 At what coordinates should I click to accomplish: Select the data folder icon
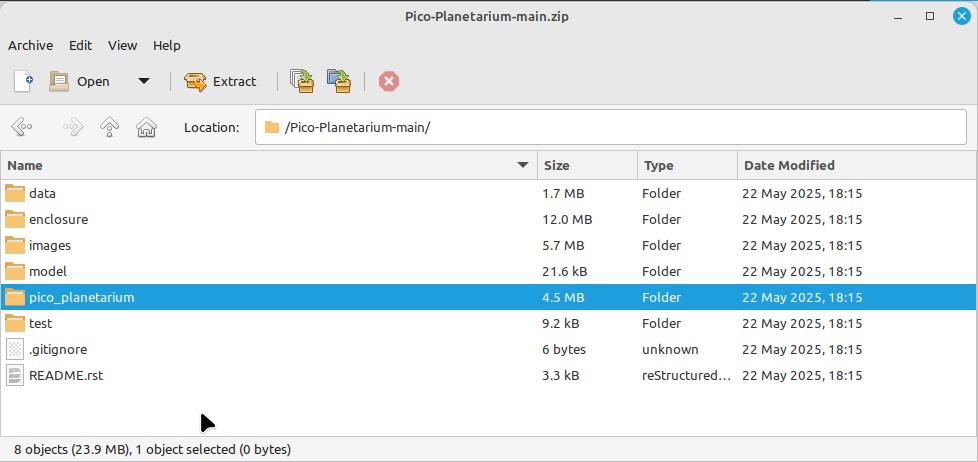(14, 193)
